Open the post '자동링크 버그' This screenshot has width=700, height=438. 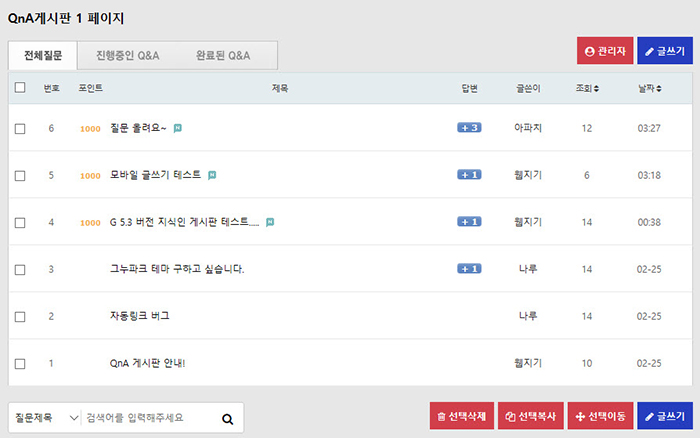click(x=139, y=316)
